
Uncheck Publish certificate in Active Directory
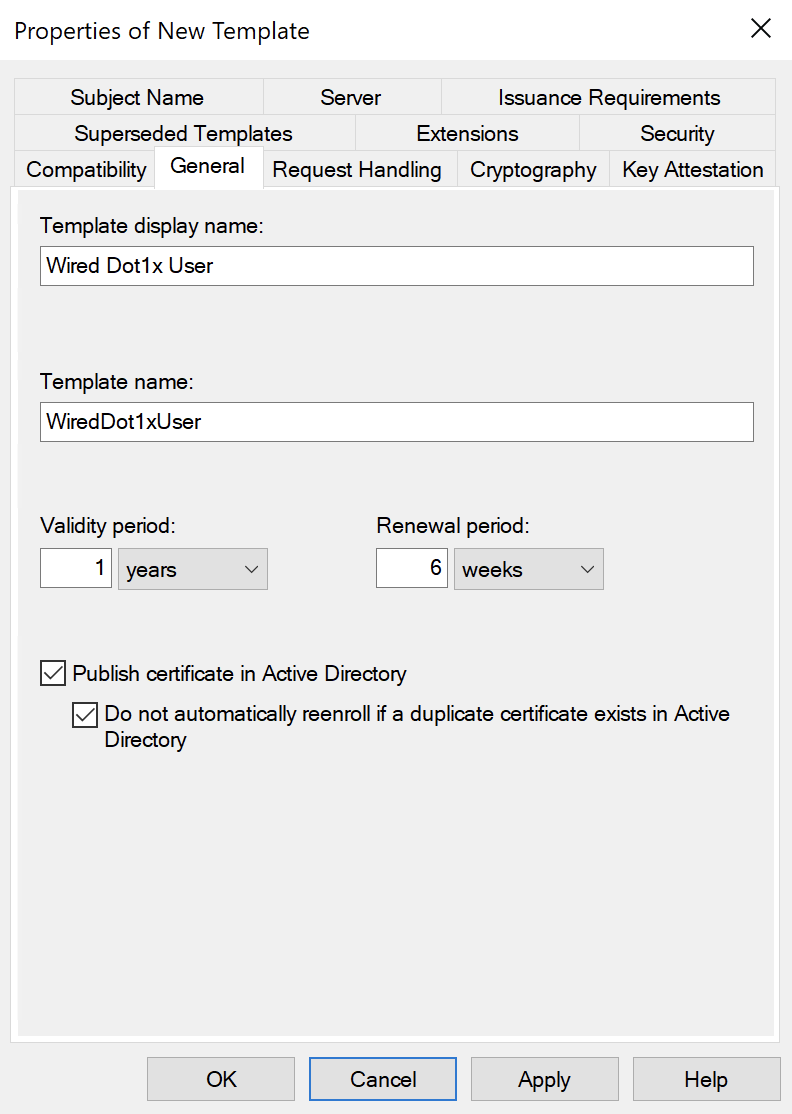53,674
